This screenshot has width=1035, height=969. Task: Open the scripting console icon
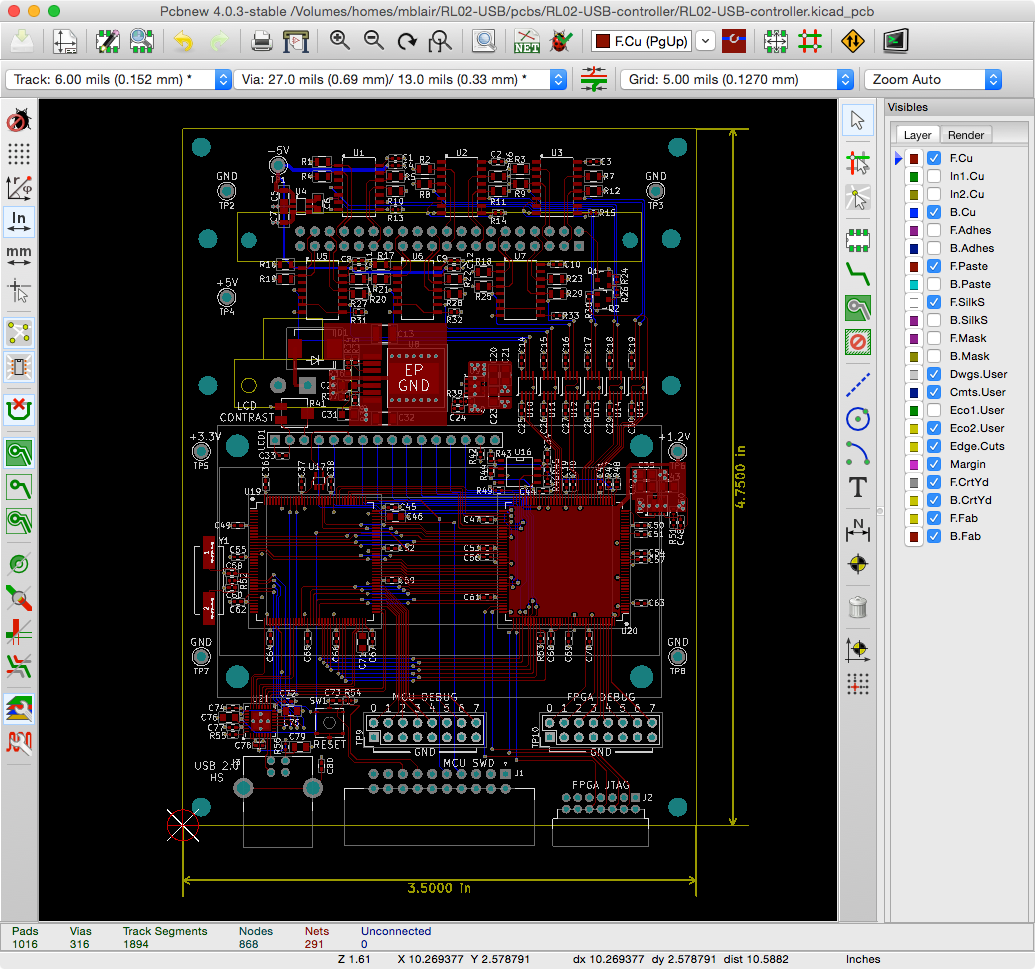(x=896, y=41)
